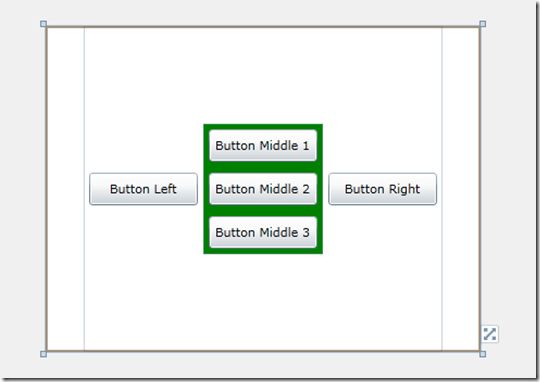
Task: Select the bottom-left corner resize handle
Action: (x=43, y=354)
